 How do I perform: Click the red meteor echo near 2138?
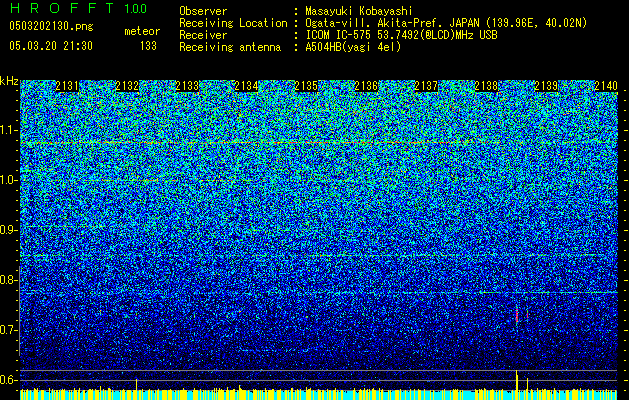click(517, 315)
